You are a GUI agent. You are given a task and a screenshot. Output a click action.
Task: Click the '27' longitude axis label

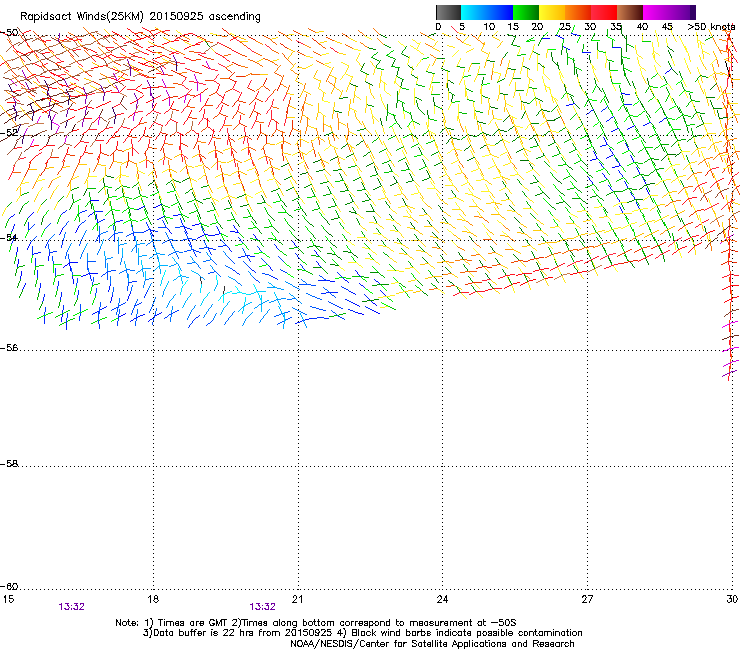[x=587, y=599]
